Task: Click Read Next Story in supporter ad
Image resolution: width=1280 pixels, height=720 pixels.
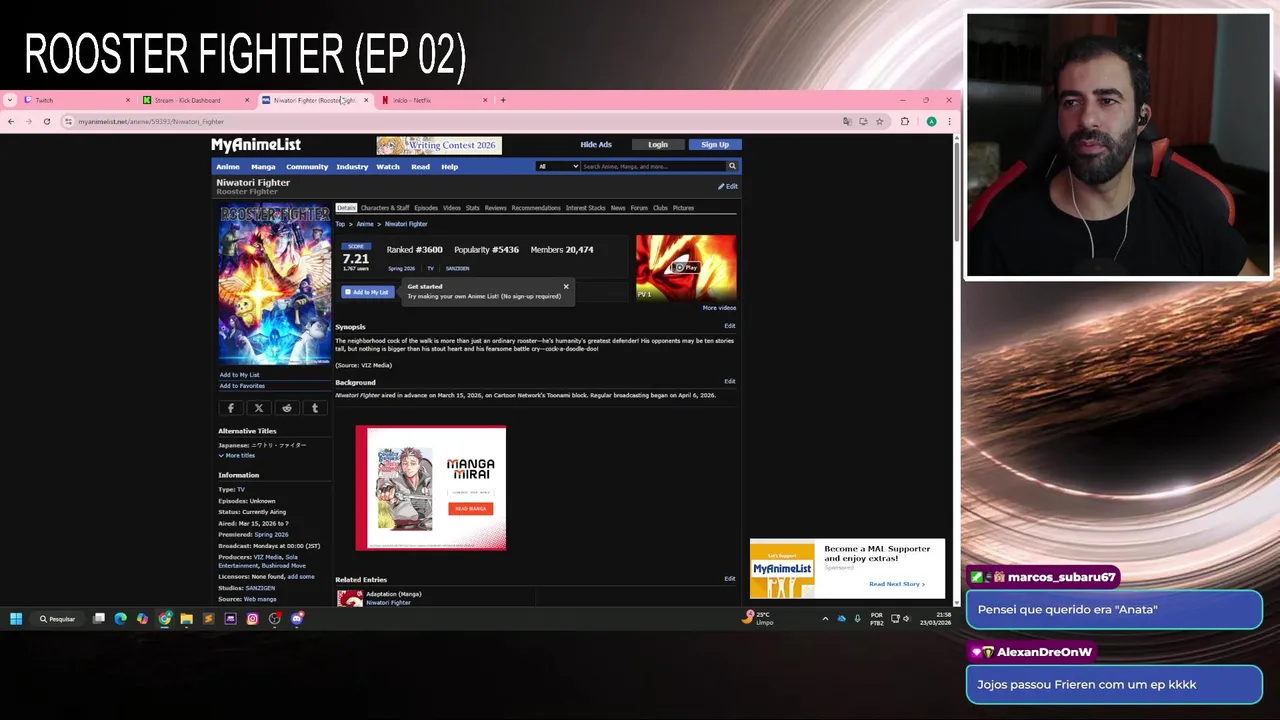Action: tap(896, 584)
